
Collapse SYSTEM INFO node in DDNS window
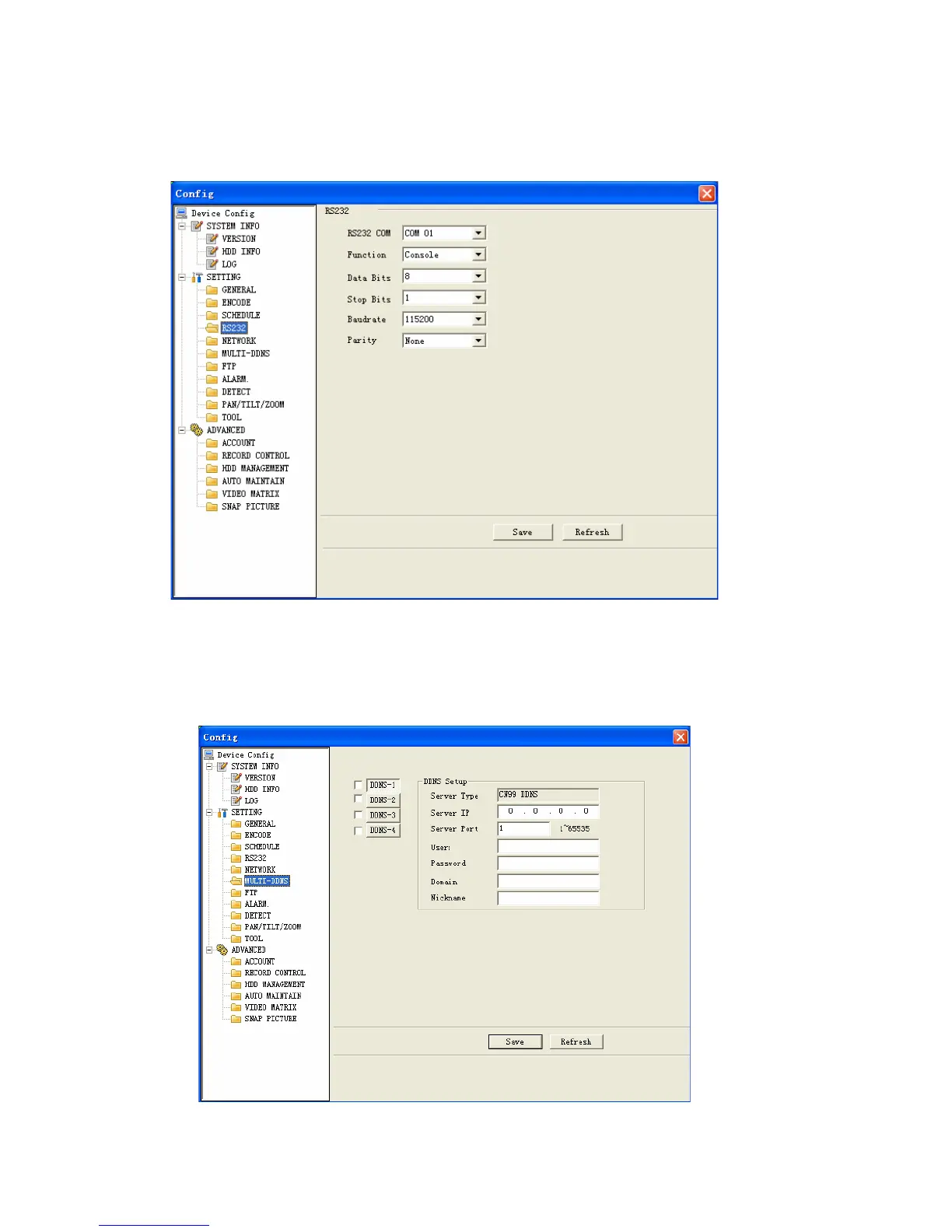click(x=209, y=766)
